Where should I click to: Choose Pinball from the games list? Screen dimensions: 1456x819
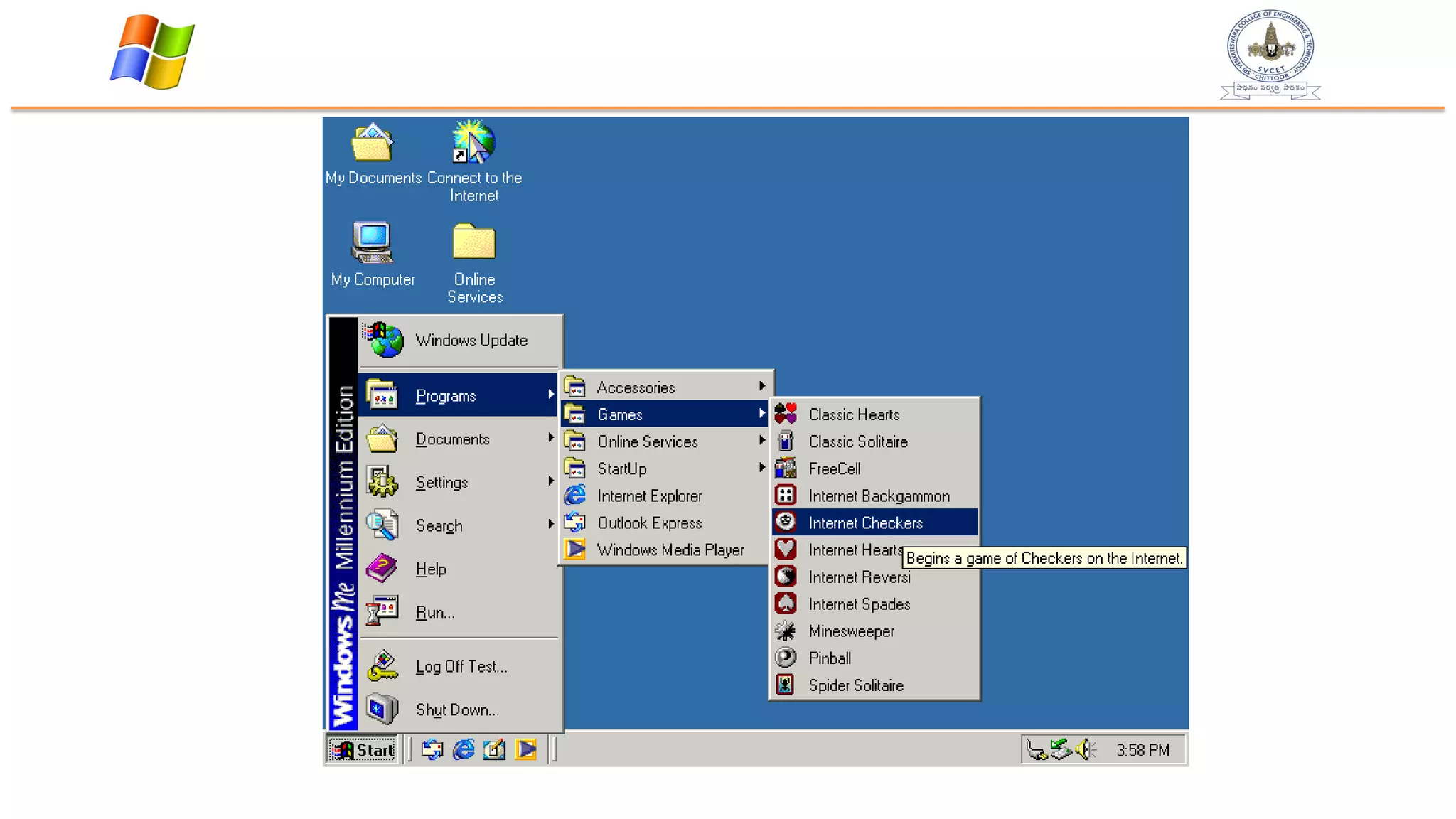tap(830, 658)
